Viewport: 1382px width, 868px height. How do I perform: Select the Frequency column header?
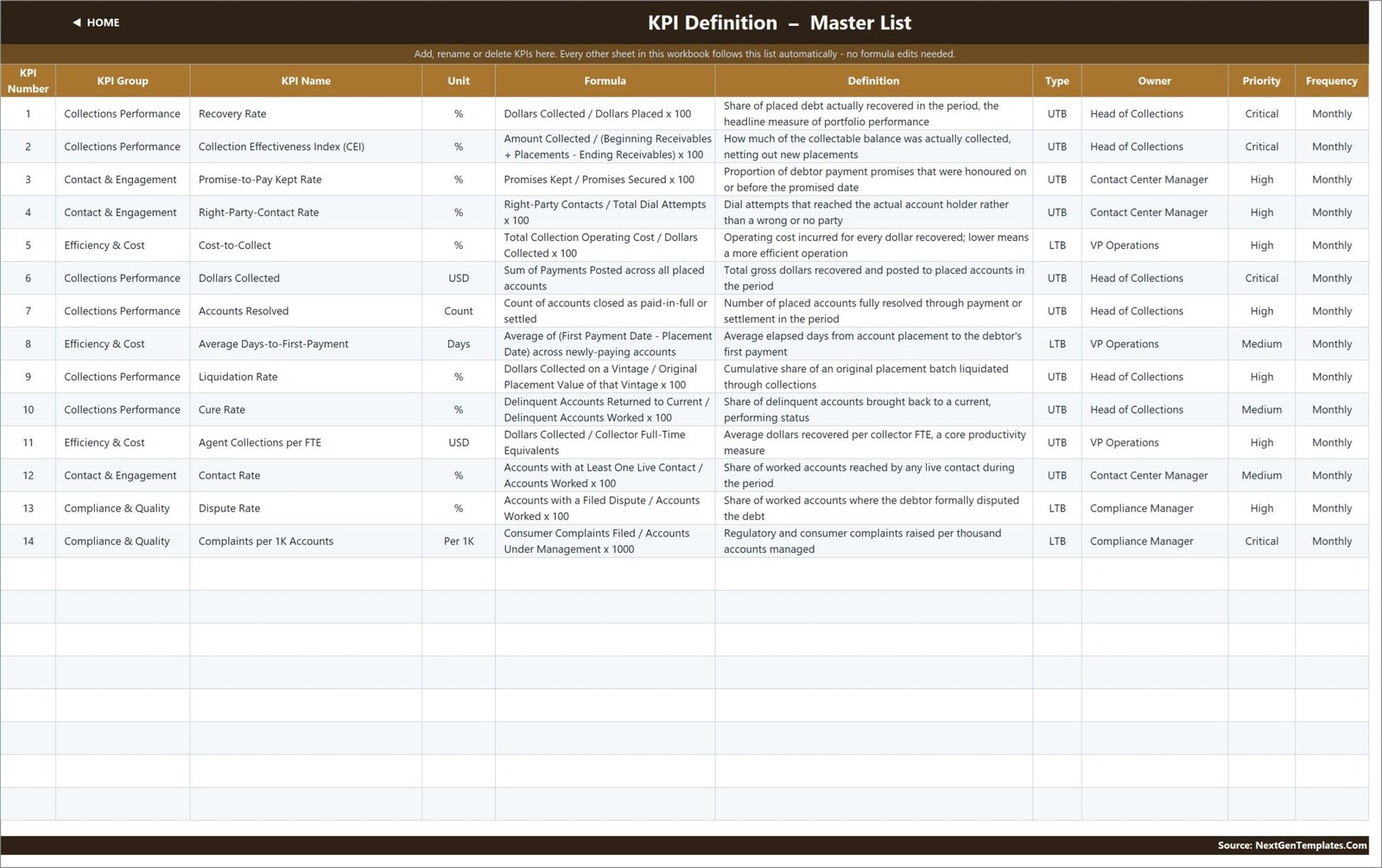1332,80
